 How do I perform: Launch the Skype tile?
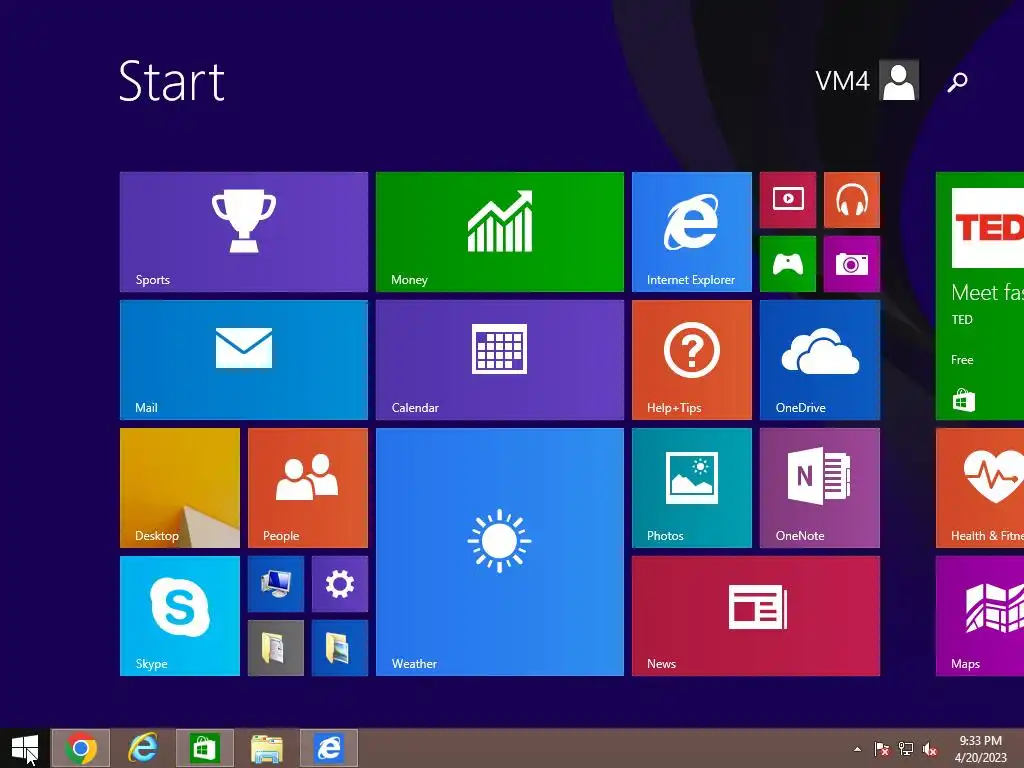(x=180, y=616)
